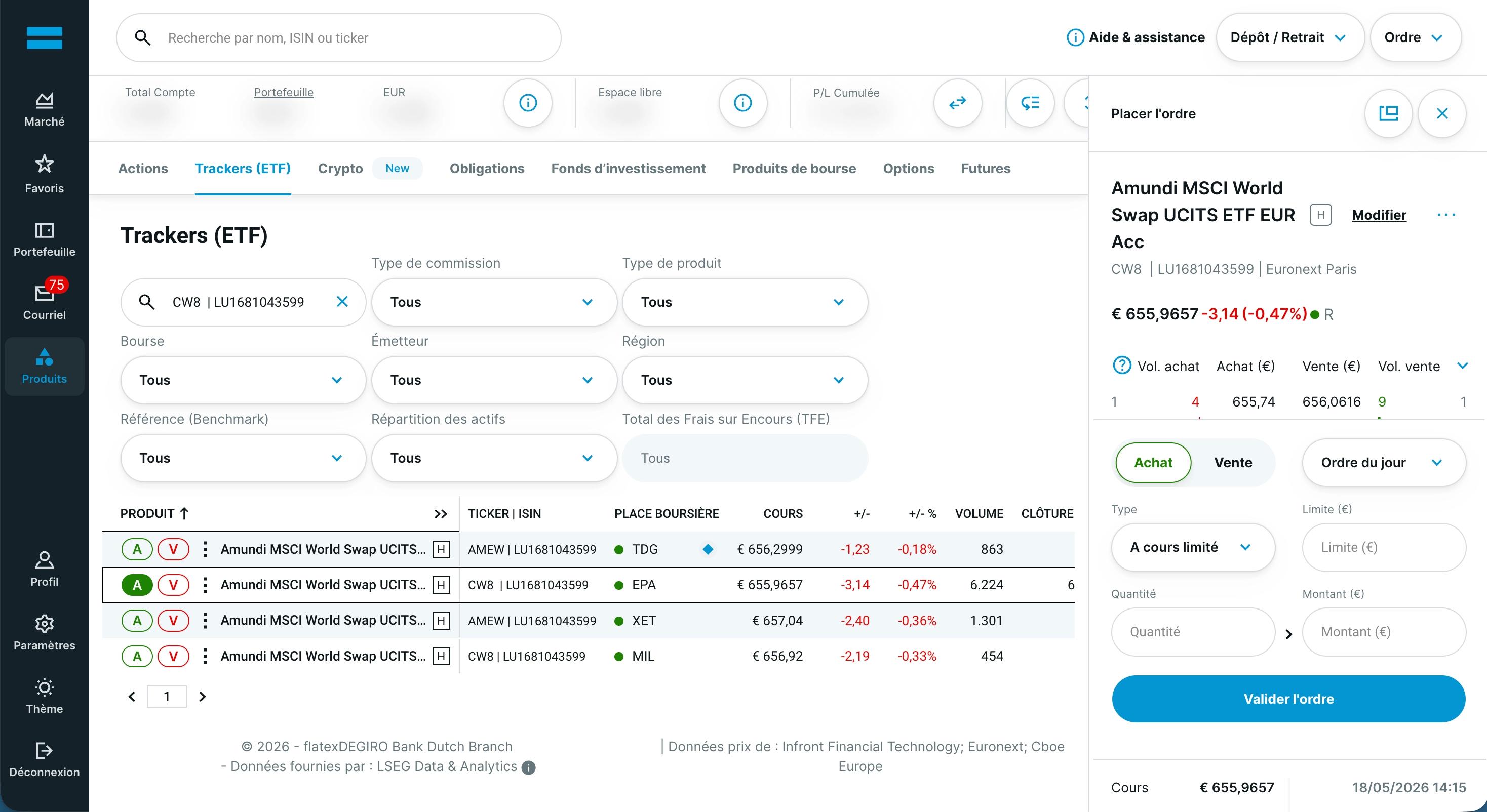The width and height of the screenshot is (1487, 812).
Task: Open the Type de produit dropdown
Action: [x=745, y=302]
